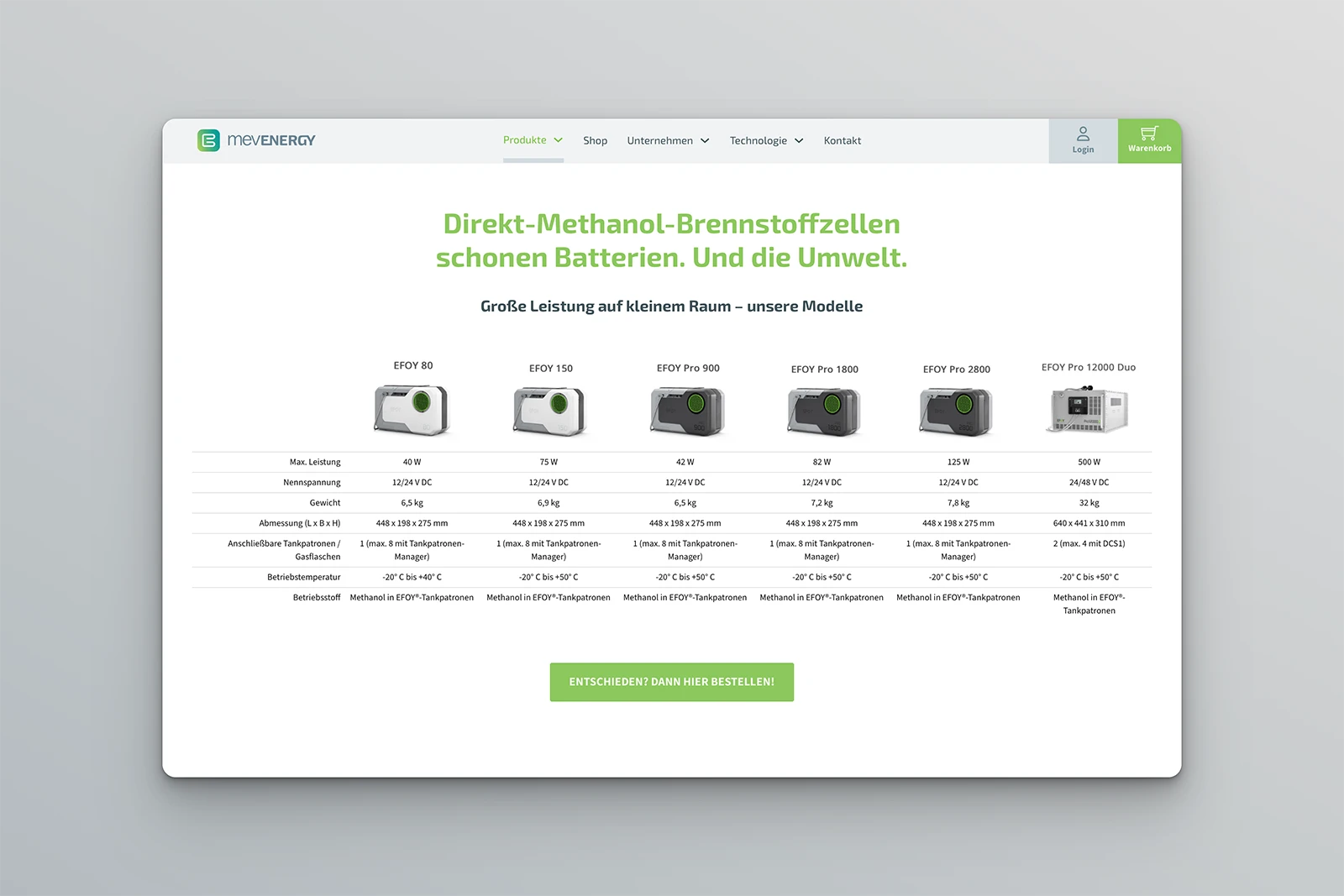Click 'Anschließbare Tankpatronen / Gasflaschen' label
Image resolution: width=1344 pixels, height=896 pixels.
click(284, 550)
